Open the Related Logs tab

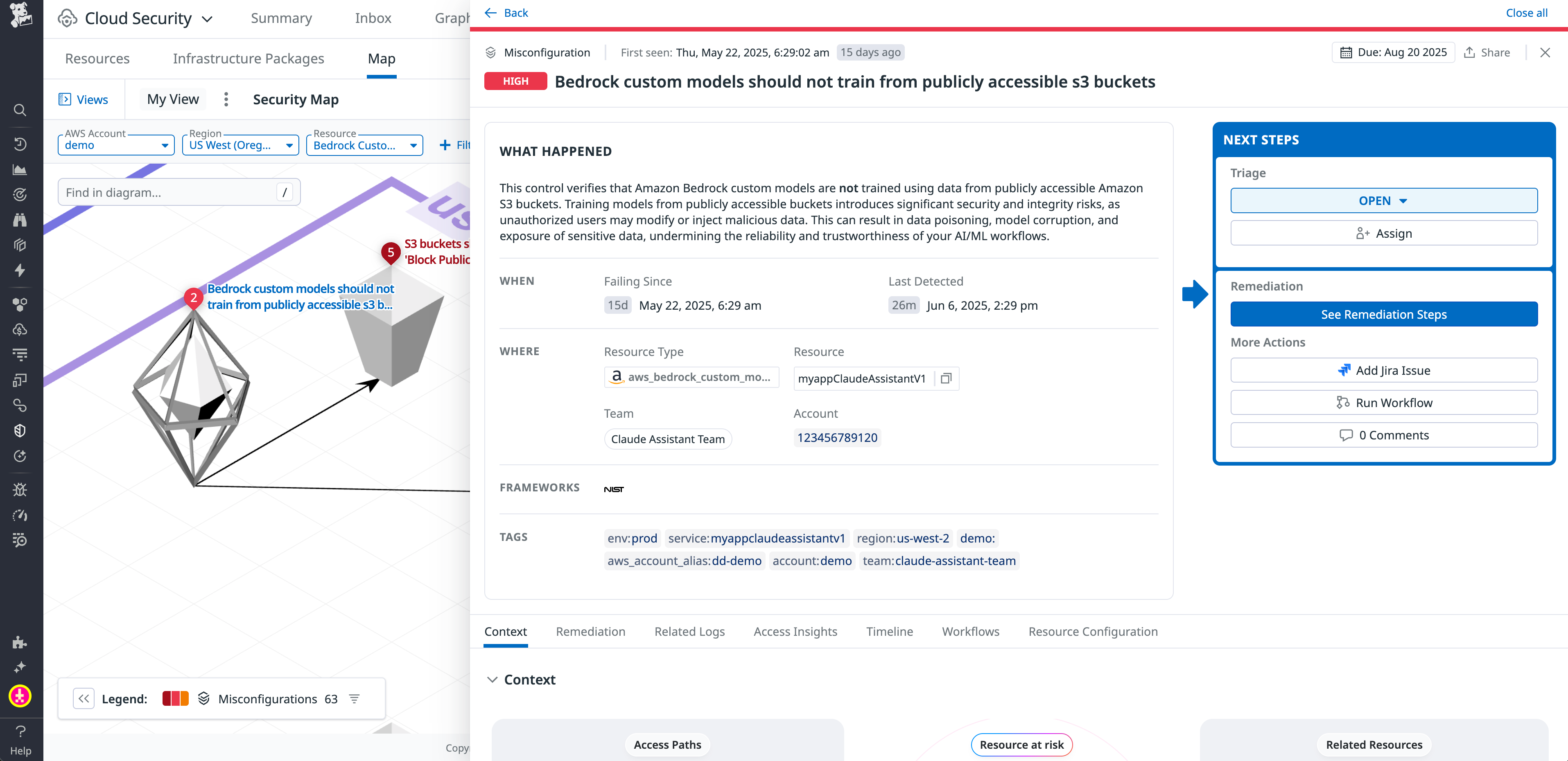[x=689, y=631]
